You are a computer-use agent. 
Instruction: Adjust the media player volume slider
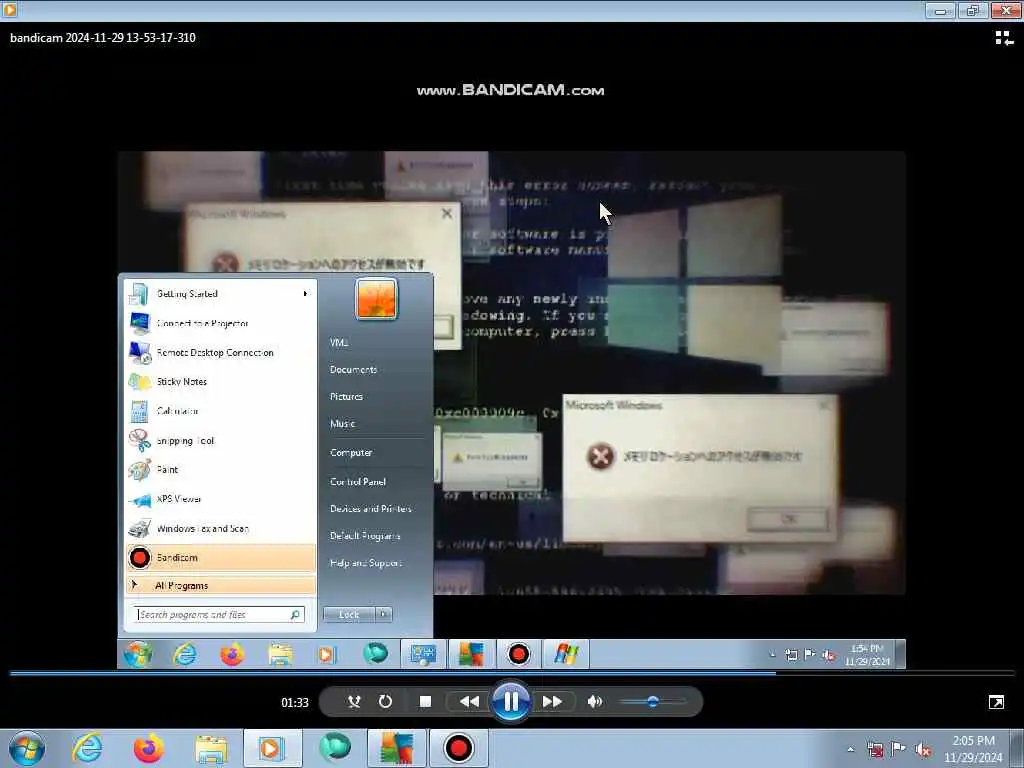(x=653, y=701)
